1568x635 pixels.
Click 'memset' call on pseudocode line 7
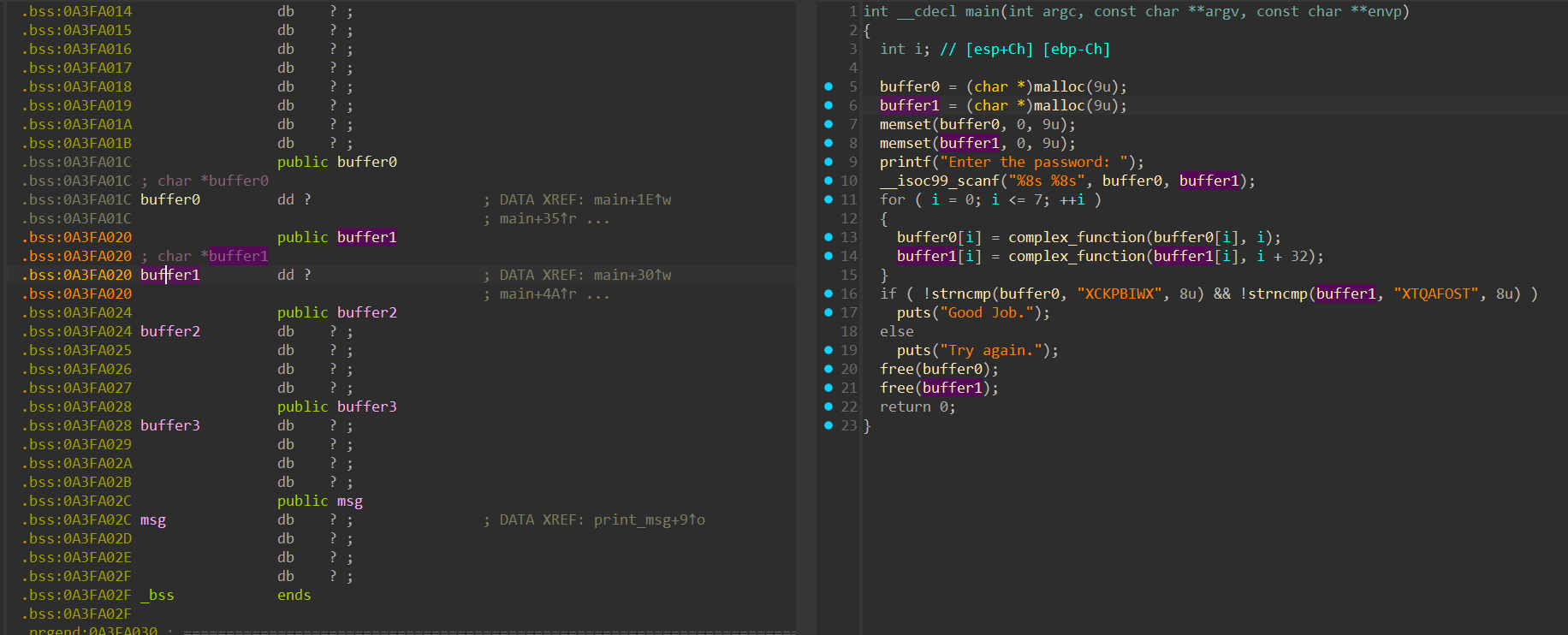(906, 124)
